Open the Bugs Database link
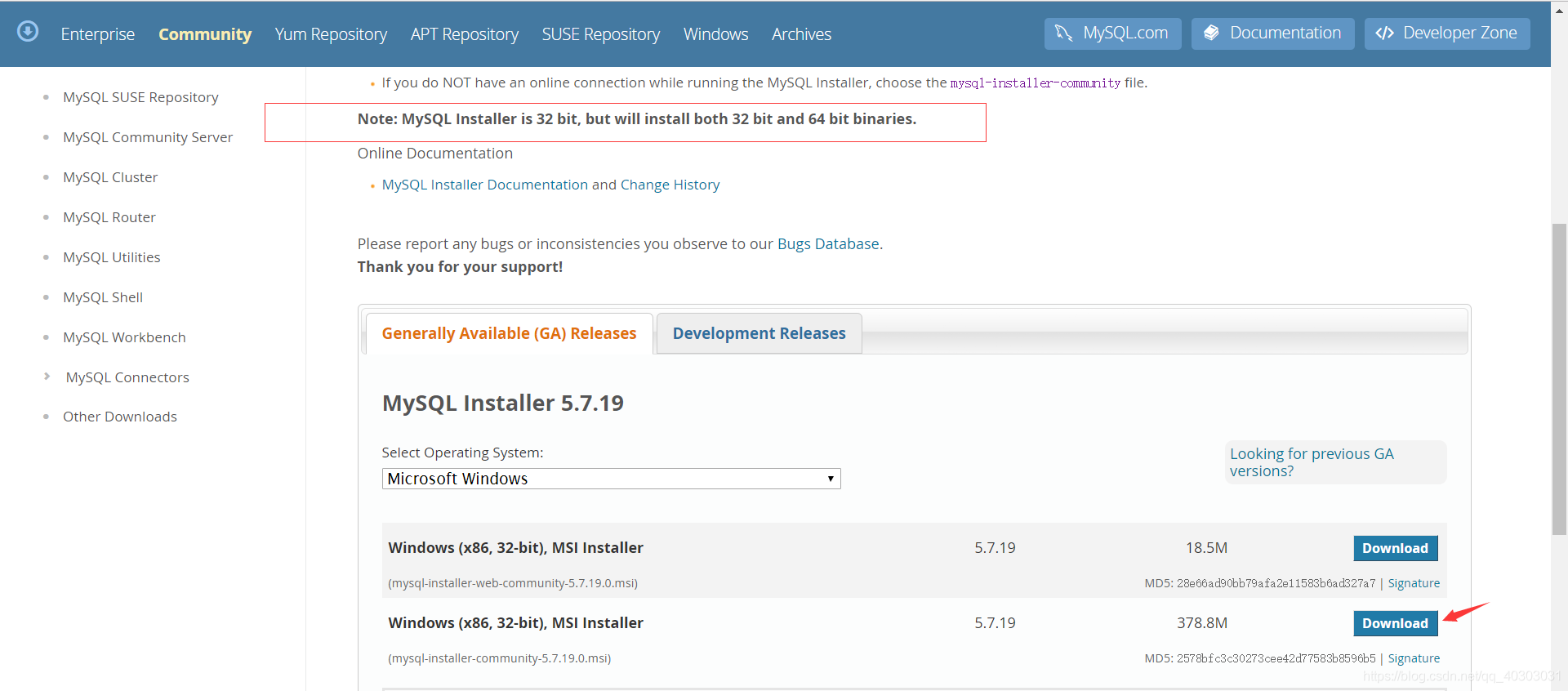This screenshot has height=691, width=1568. tap(828, 243)
